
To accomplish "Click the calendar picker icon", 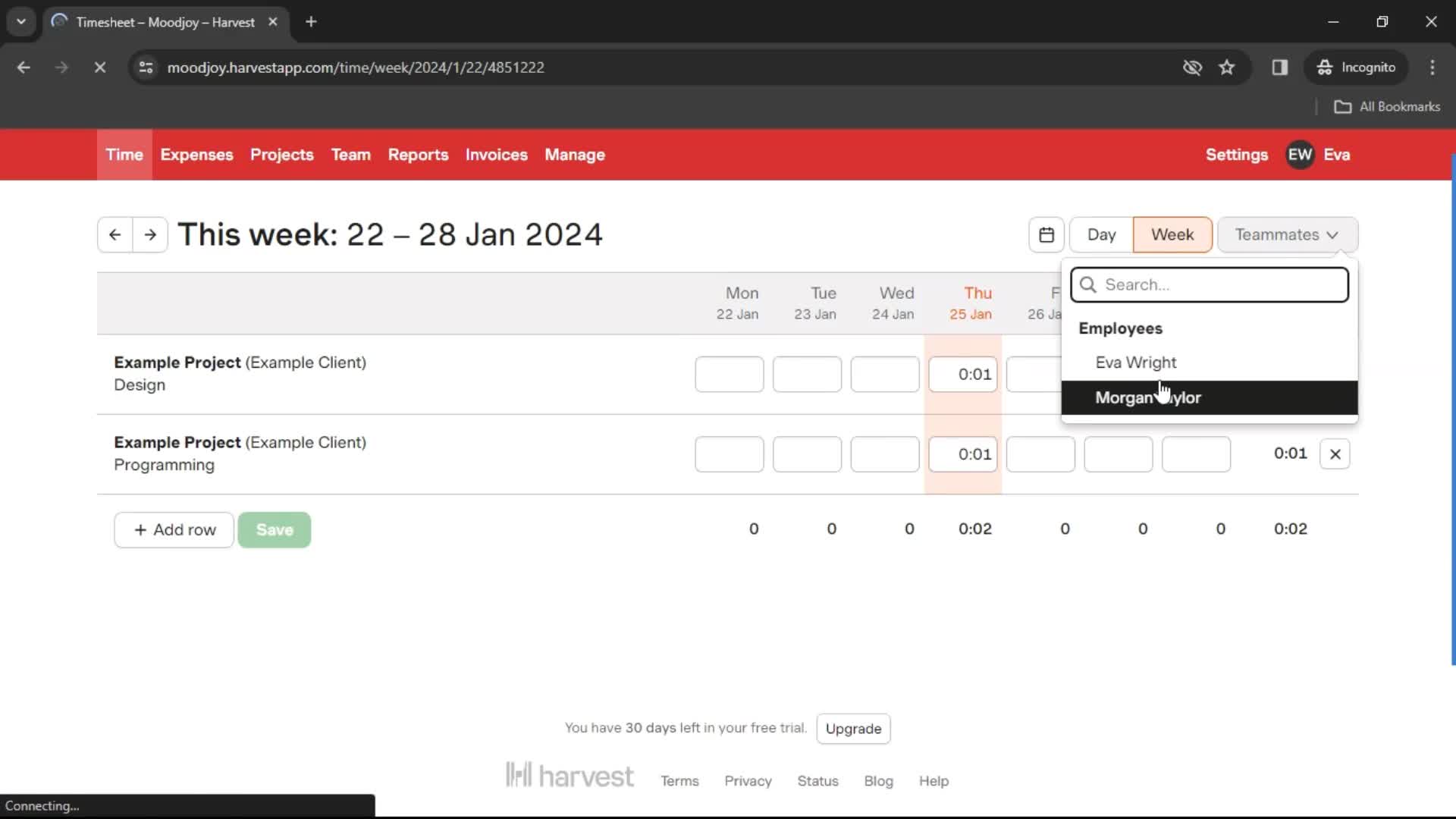I will tap(1047, 233).
